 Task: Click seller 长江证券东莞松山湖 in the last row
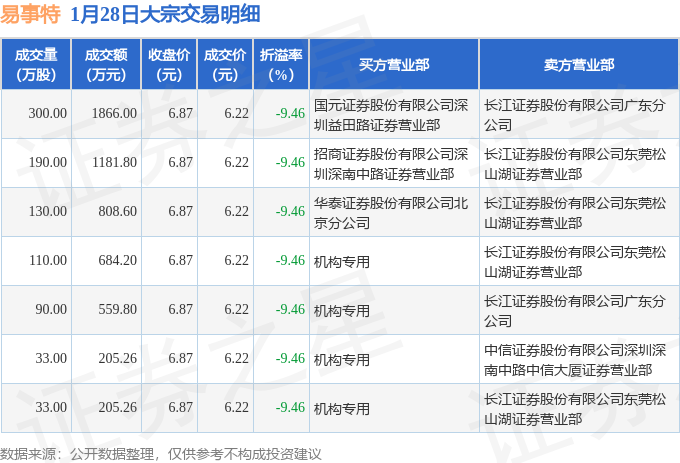[575, 409]
